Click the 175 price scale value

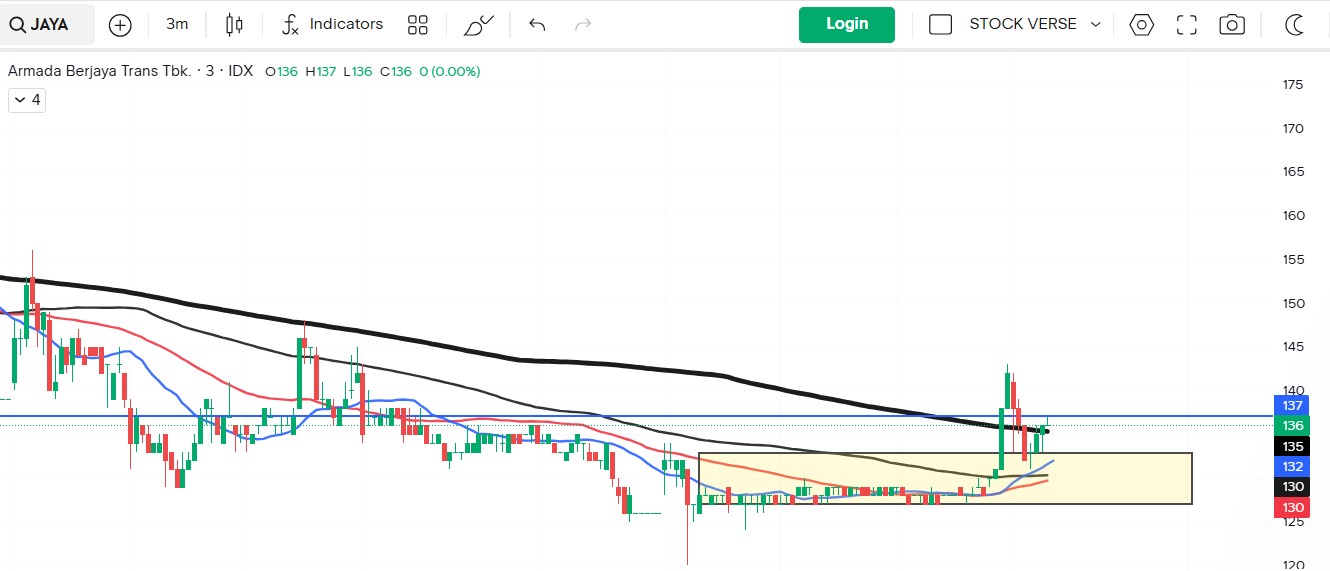1293,84
